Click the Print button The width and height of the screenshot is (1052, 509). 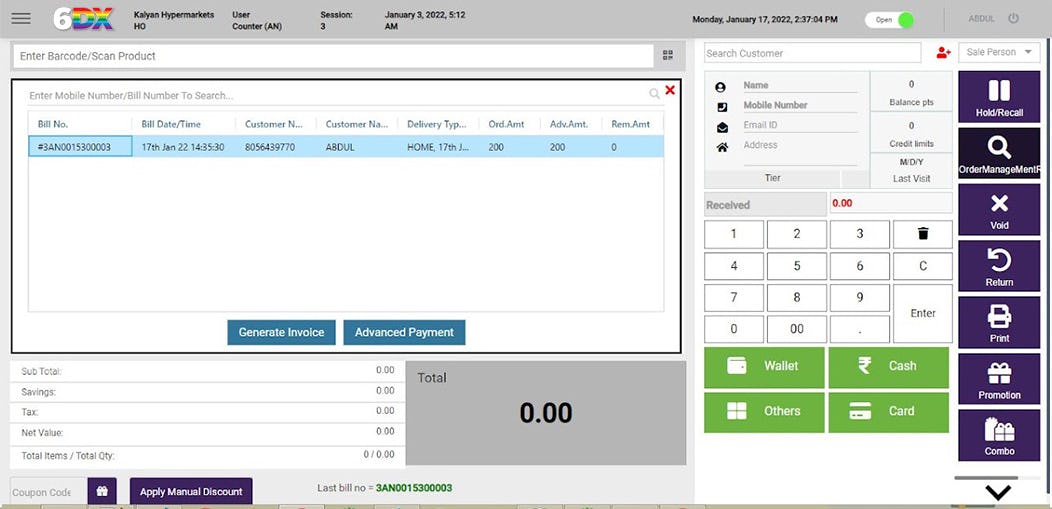(x=999, y=323)
